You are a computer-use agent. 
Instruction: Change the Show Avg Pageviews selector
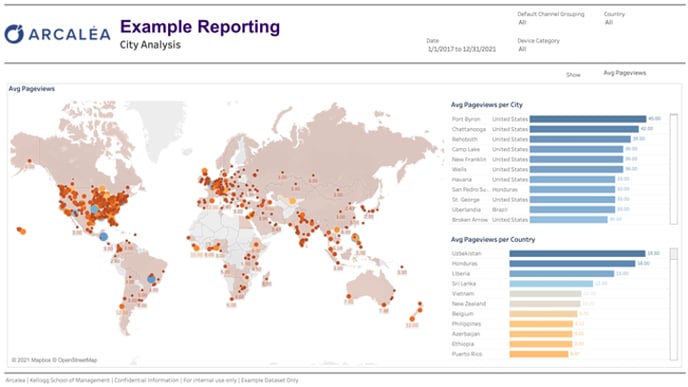624,73
